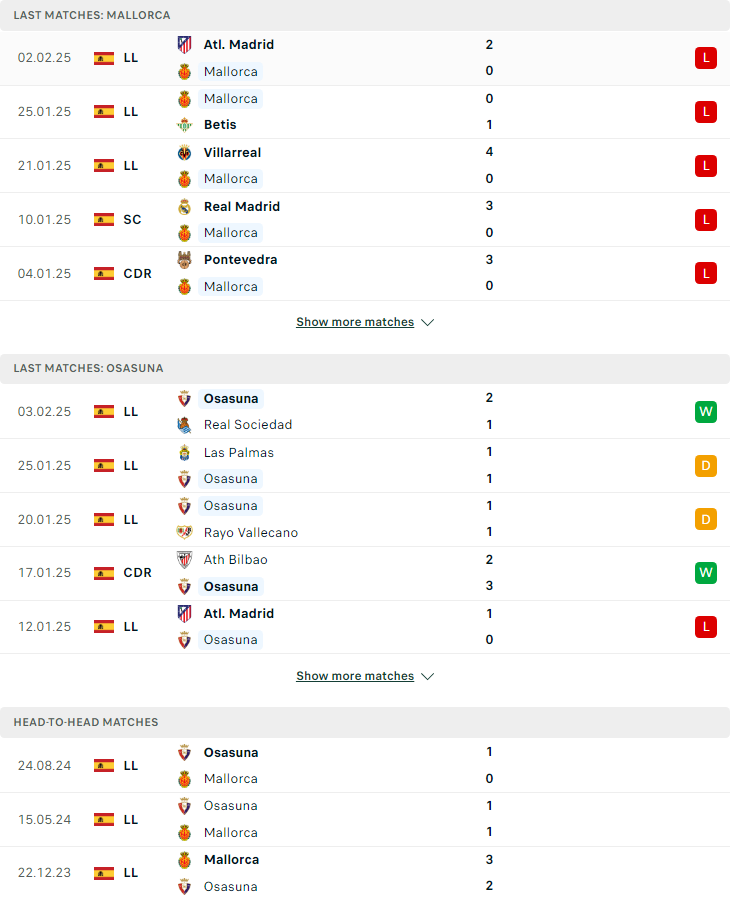
Task: Click the Rayo Vallecano crest icon
Action: pyautogui.click(x=184, y=533)
